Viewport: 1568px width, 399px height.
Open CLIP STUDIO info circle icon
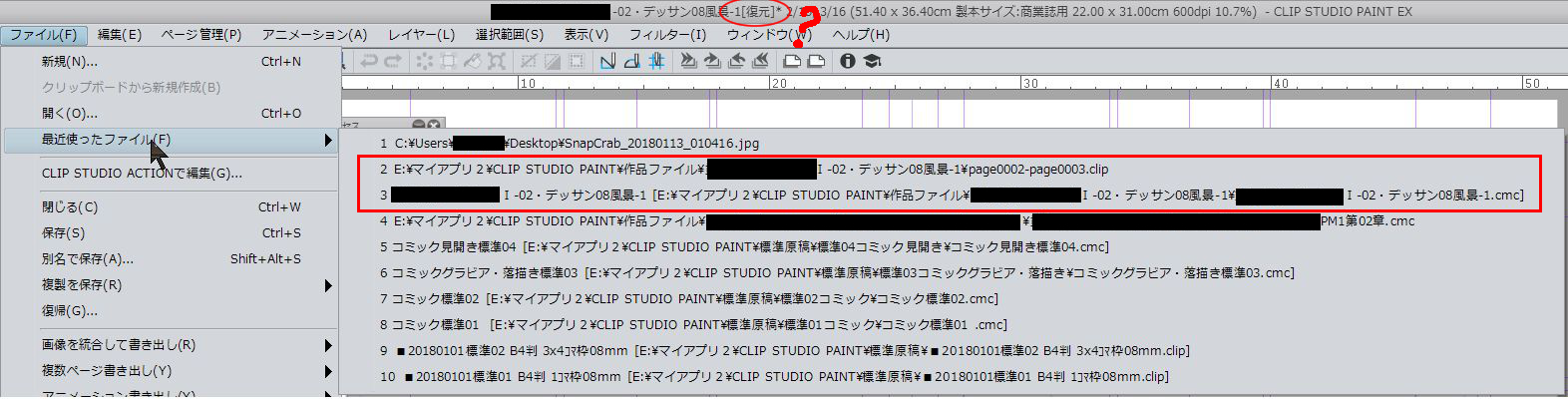847,61
